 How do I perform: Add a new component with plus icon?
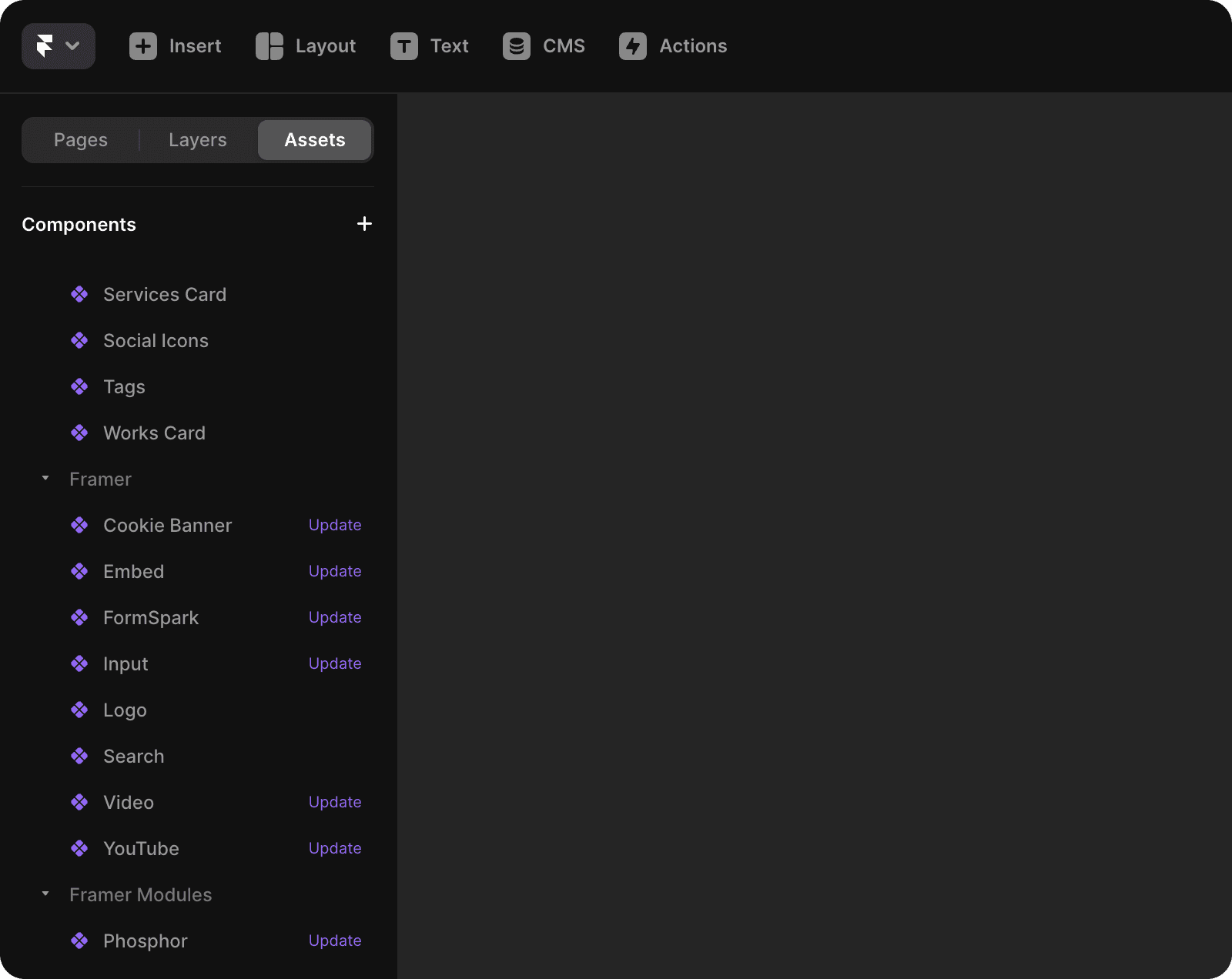(364, 224)
